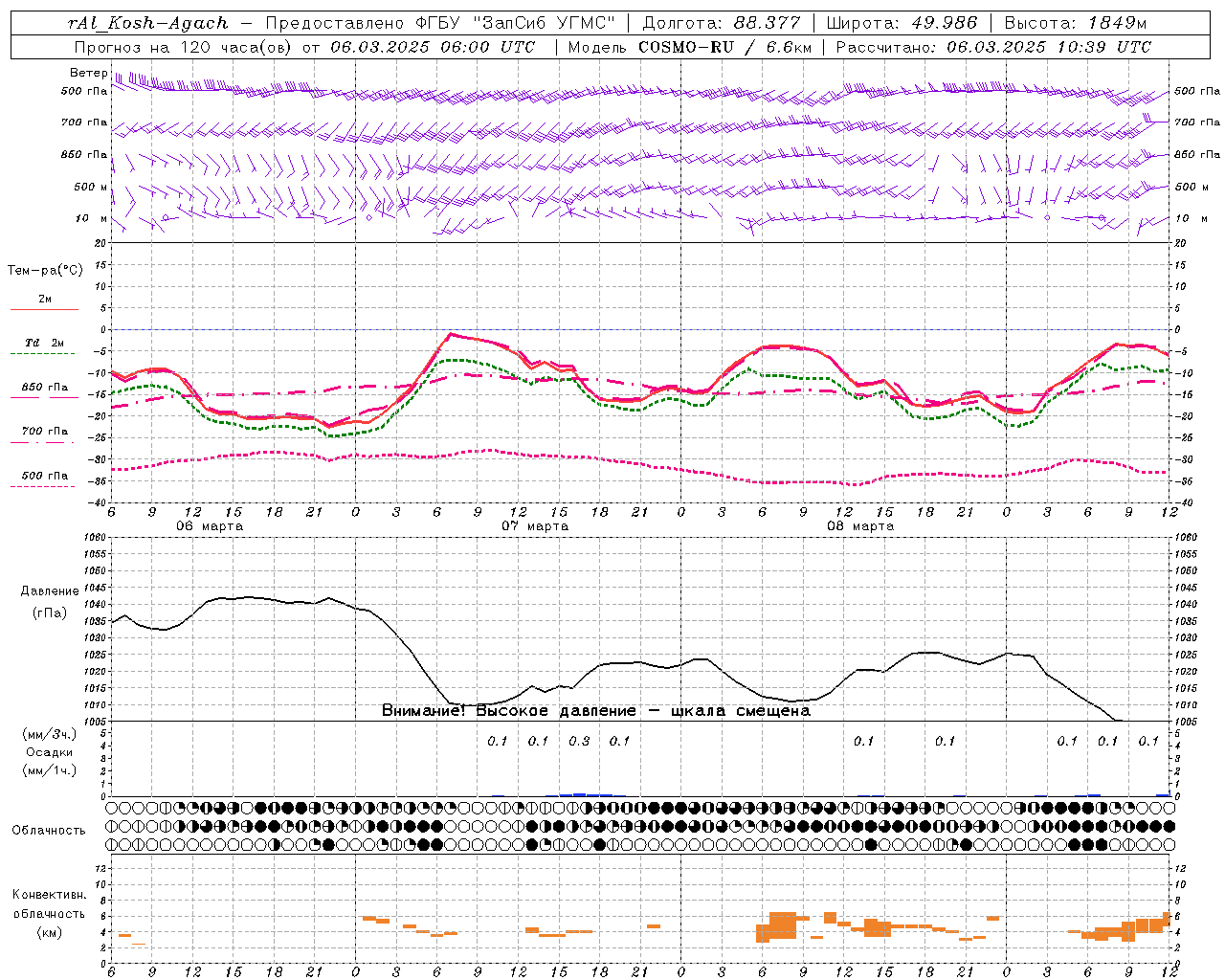Image resolution: width=1225 pixels, height=980 pixels.
Task: Click the 07 марта date label
Action: pyautogui.click(x=535, y=526)
